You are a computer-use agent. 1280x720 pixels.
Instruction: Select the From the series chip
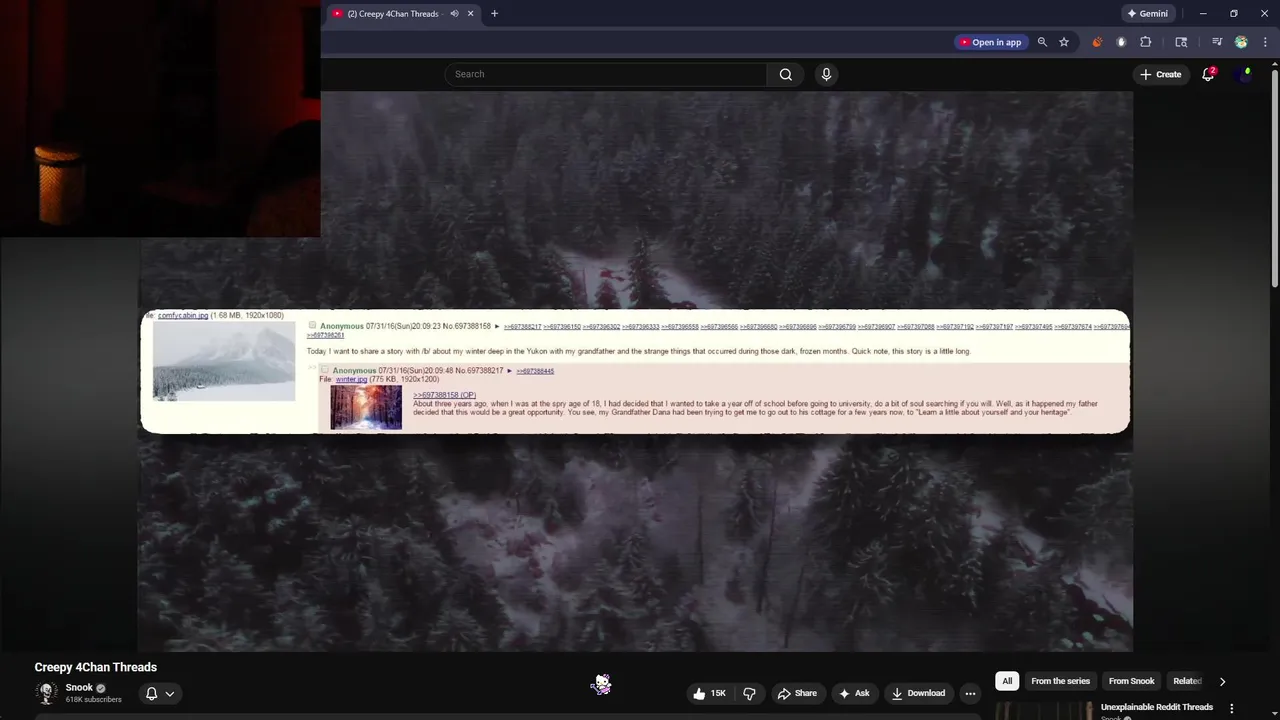click(1060, 681)
